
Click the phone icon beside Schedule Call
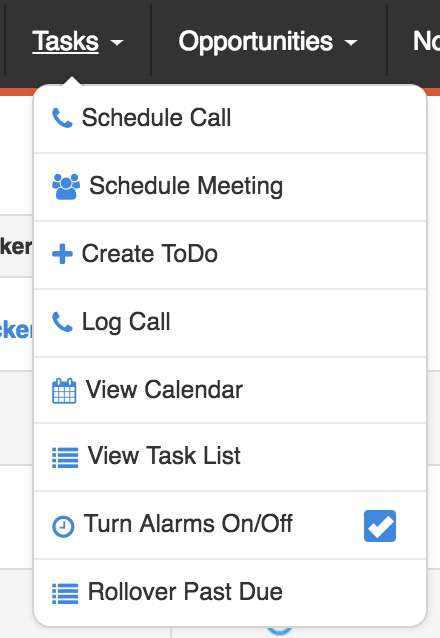tap(62, 118)
